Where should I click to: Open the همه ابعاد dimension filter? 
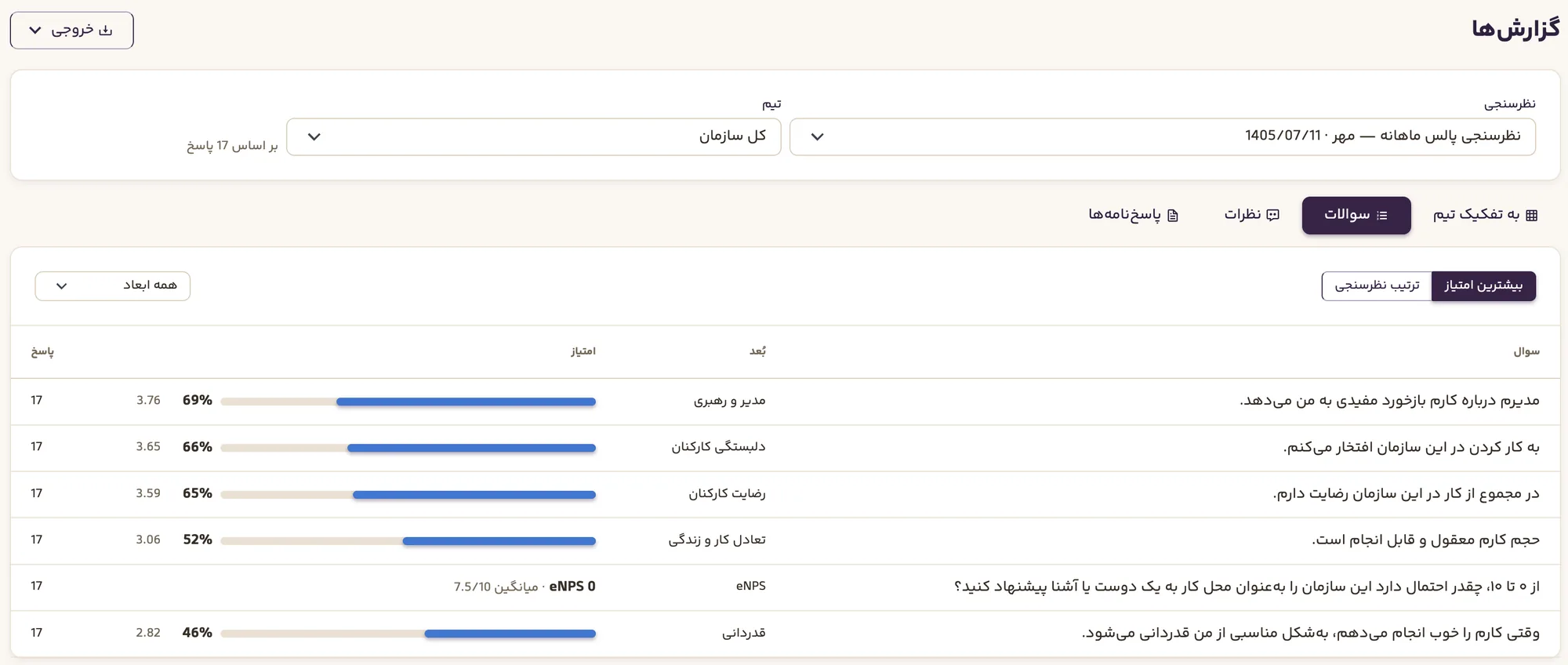pyautogui.click(x=113, y=285)
